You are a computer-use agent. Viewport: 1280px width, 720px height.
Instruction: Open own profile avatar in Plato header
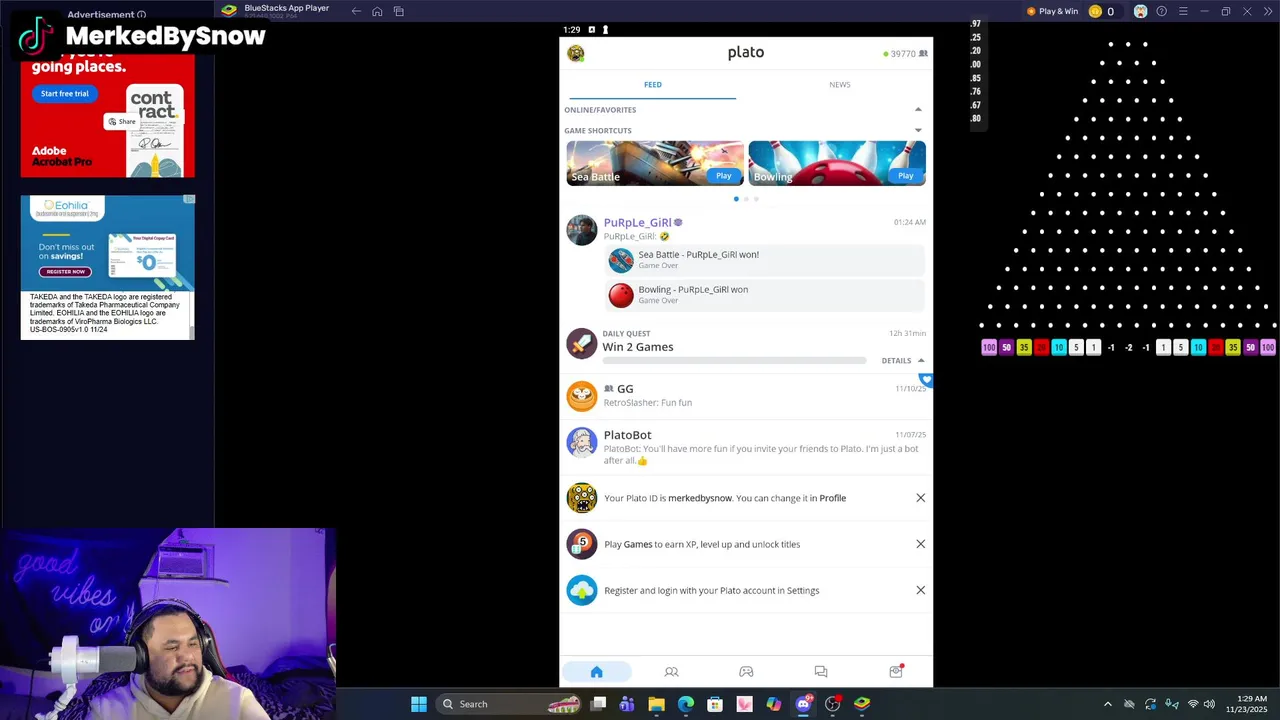coord(576,53)
